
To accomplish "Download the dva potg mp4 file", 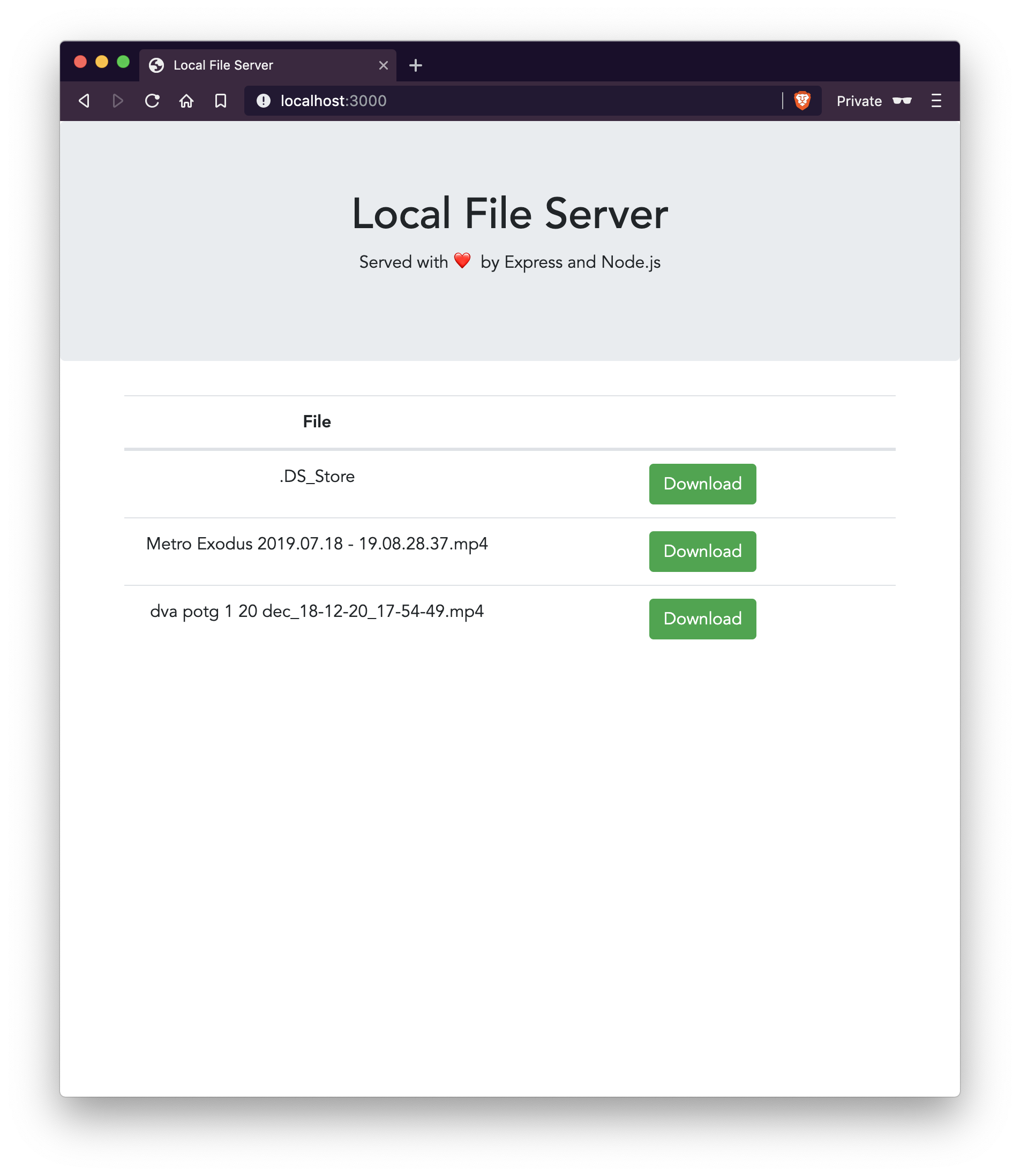I will point(702,619).
